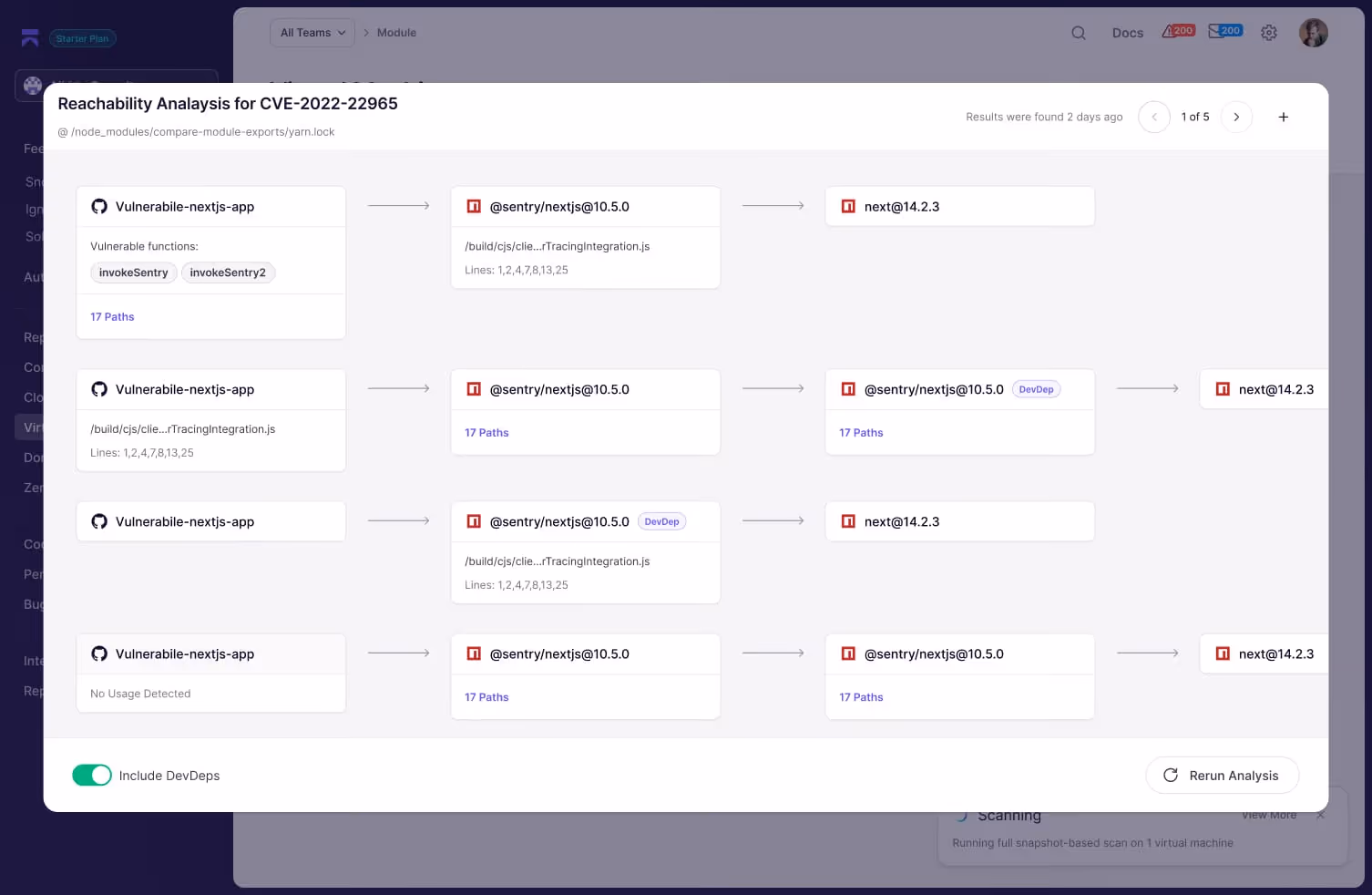This screenshot has width=1372, height=895.
Task: Click file path in first-row sentry card
Action: pos(558,246)
